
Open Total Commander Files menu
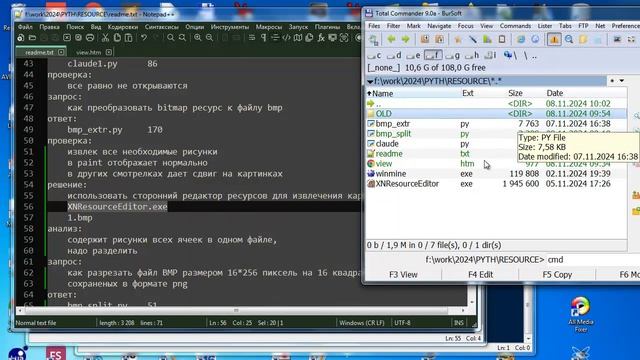(x=374, y=26)
